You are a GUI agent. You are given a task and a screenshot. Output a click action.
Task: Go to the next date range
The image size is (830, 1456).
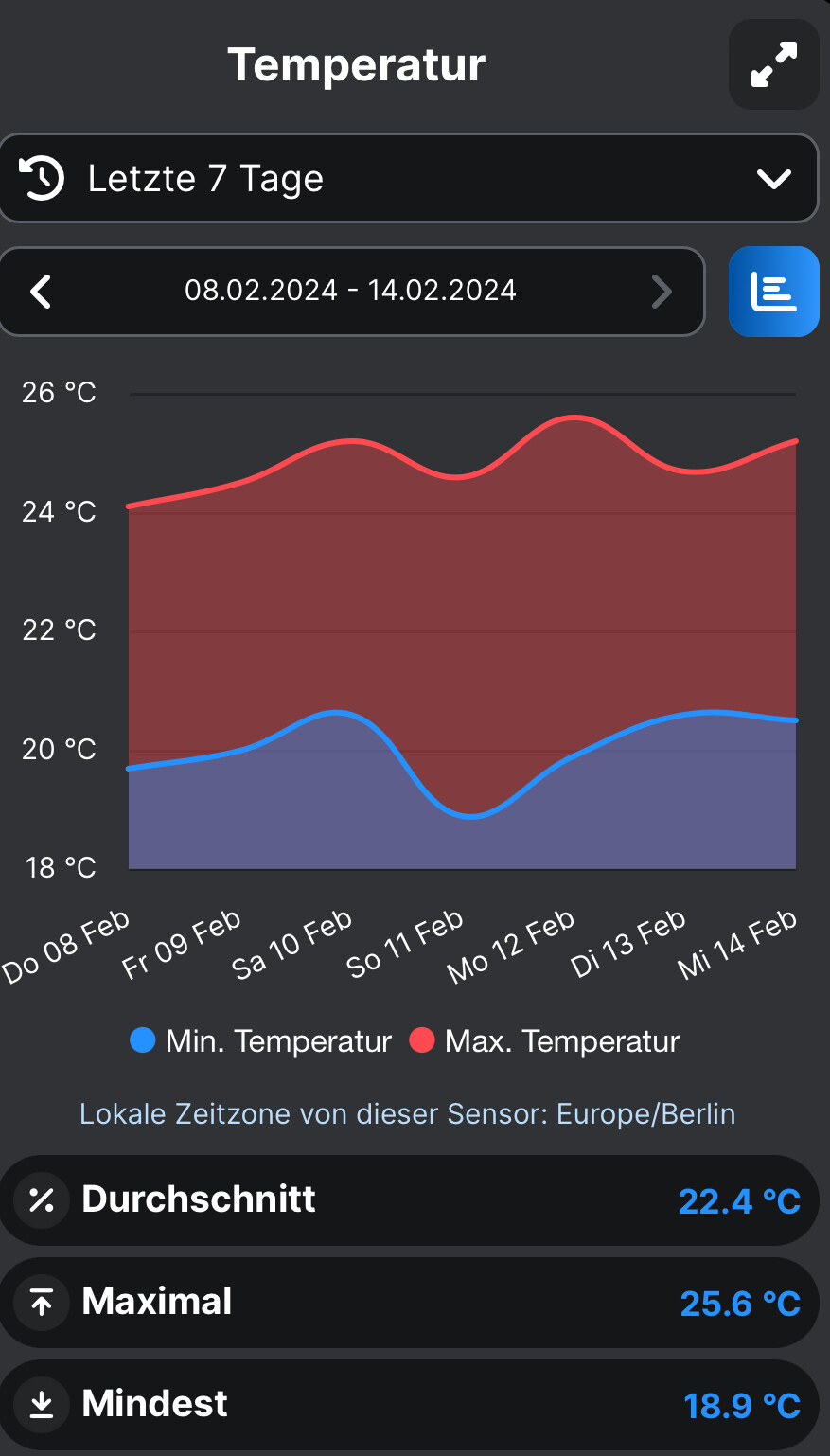[662, 292]
